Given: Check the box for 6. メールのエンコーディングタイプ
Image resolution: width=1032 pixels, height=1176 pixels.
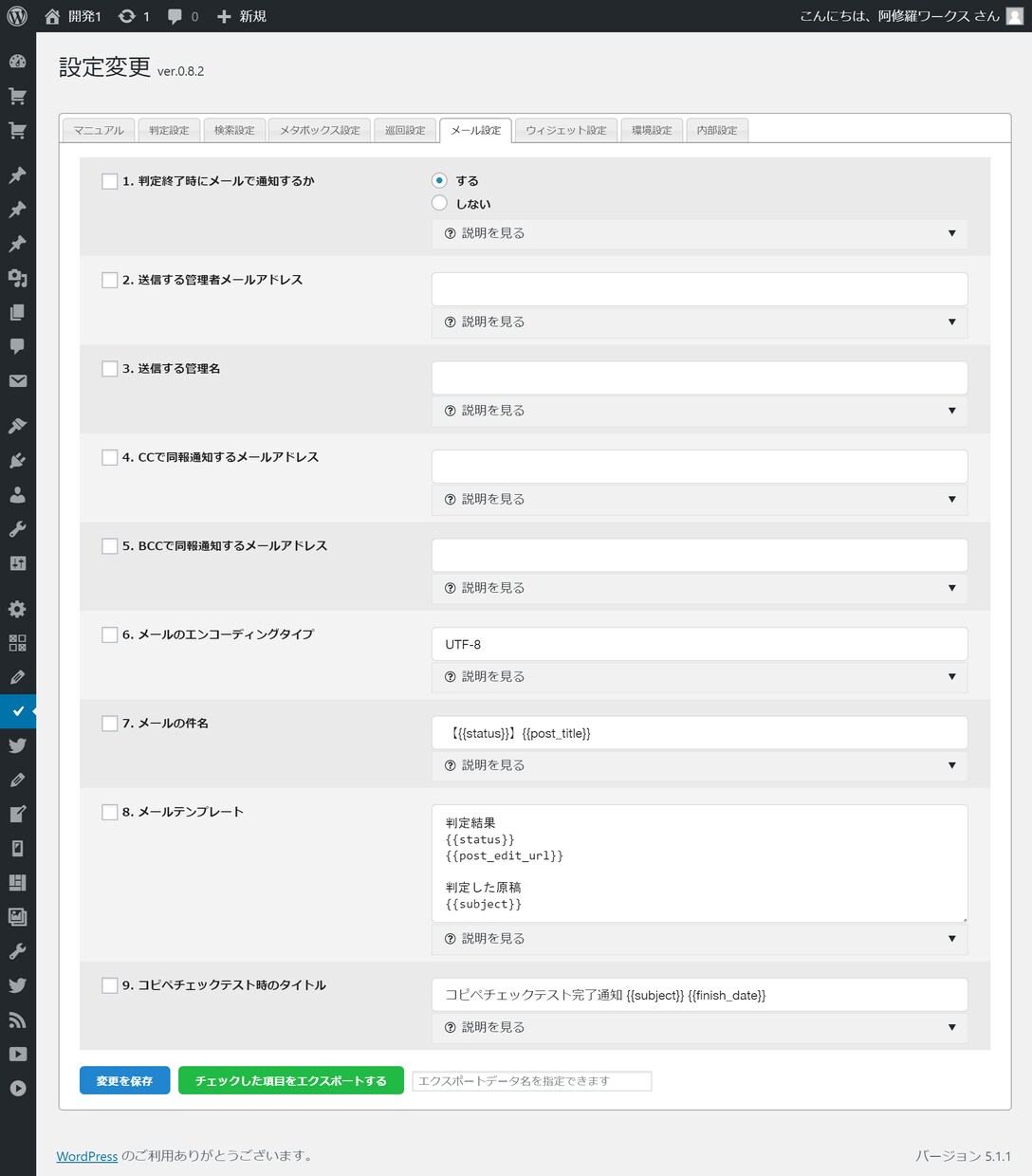Looking at the screenshot, I should click(x=110, y=634).
